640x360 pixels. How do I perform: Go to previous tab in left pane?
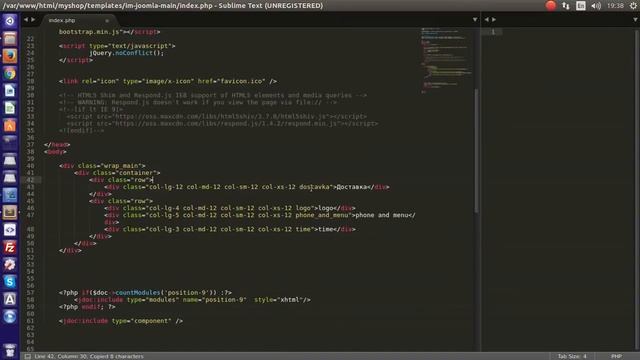[x=26, y=19]
